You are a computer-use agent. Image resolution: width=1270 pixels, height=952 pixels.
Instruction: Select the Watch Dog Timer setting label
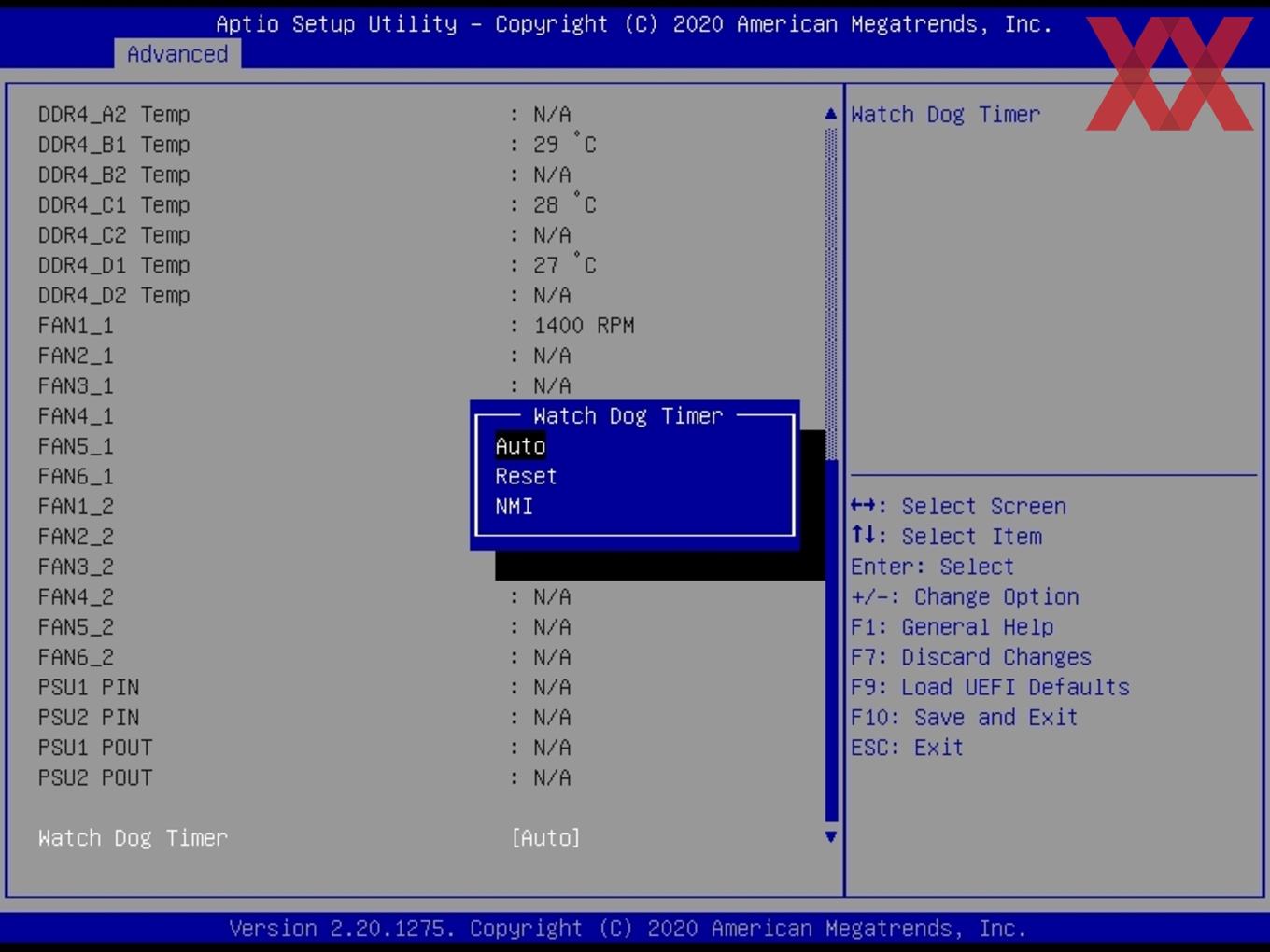click(x=133, y=837)
